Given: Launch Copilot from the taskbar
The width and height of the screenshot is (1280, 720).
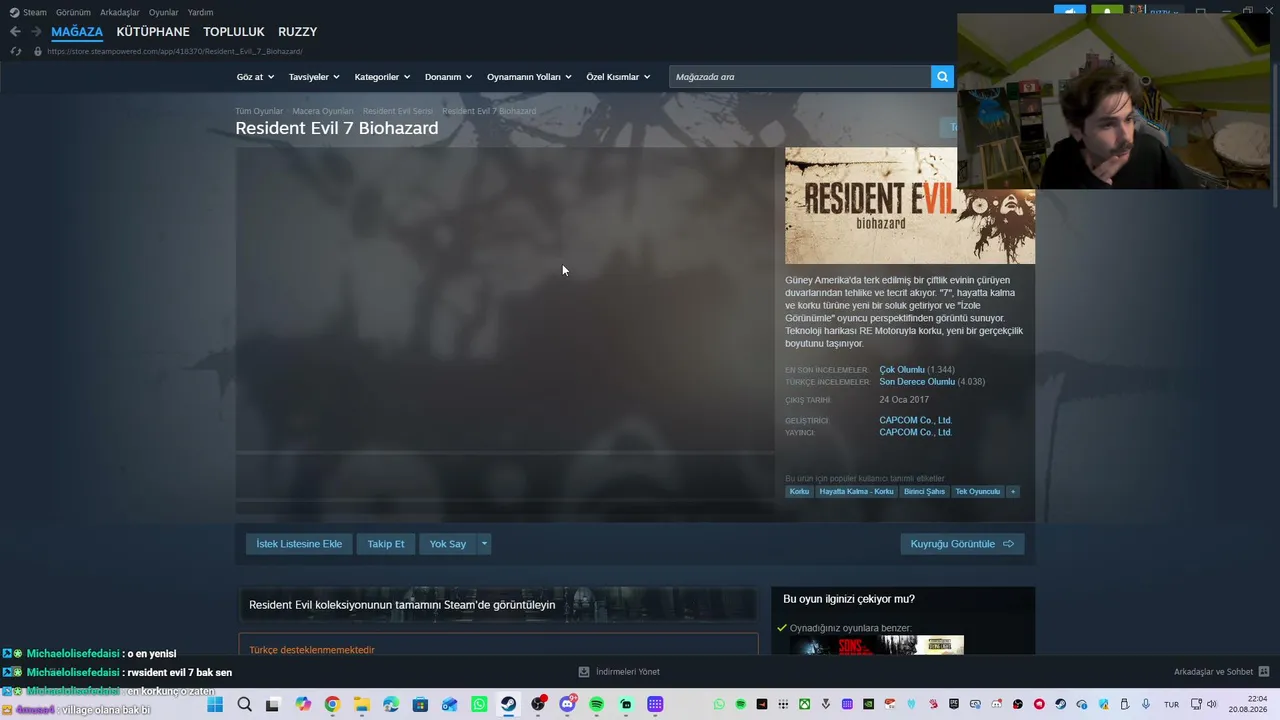Looking at the screenshot, I should [x=303, y=705].
